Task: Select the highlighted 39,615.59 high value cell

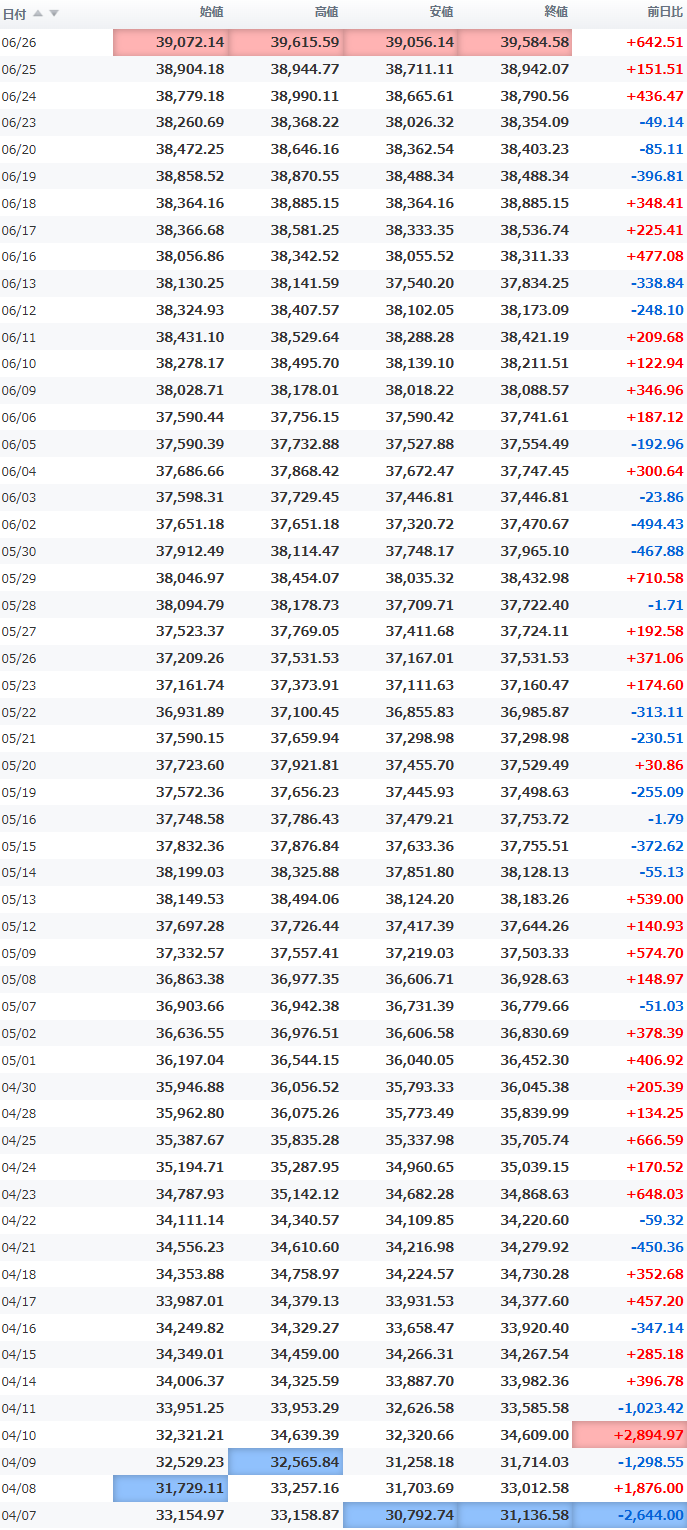Action: [286, 42]
